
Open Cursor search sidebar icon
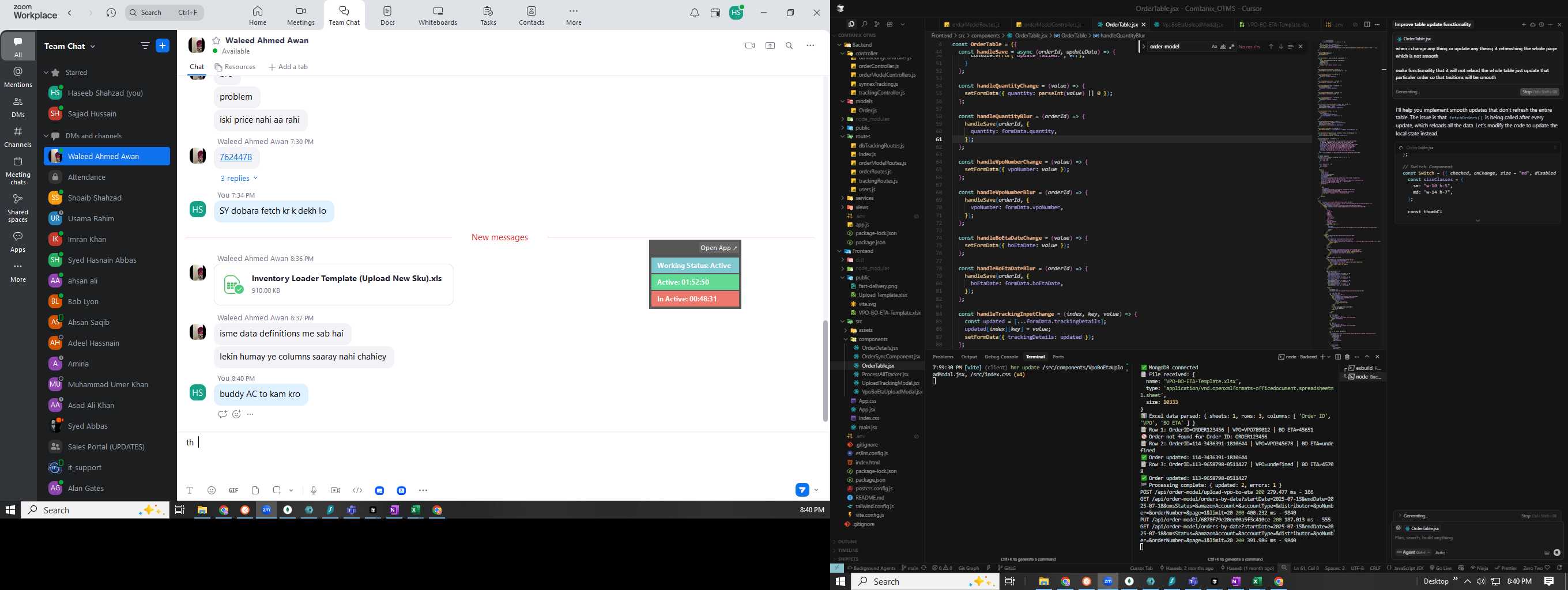864,24
